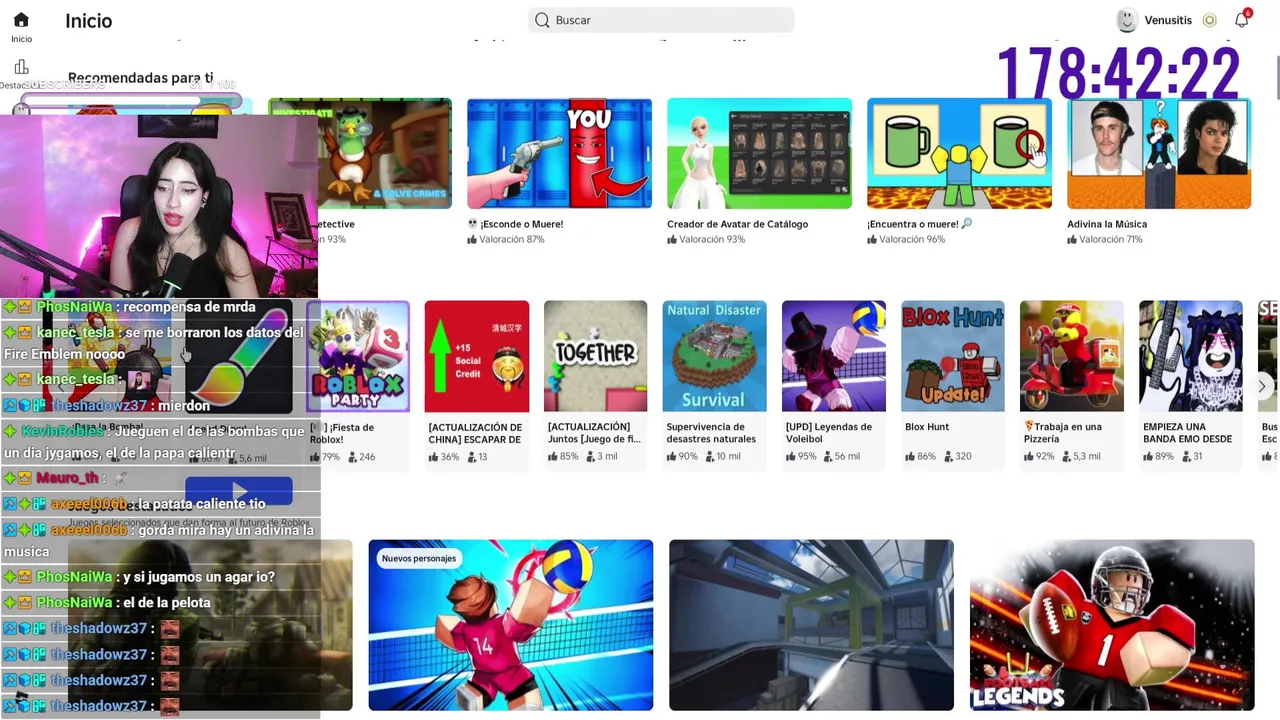Open the Leyendas de Voleibol thumbnail
The image size is (1280, 720).
click(833, 356)
